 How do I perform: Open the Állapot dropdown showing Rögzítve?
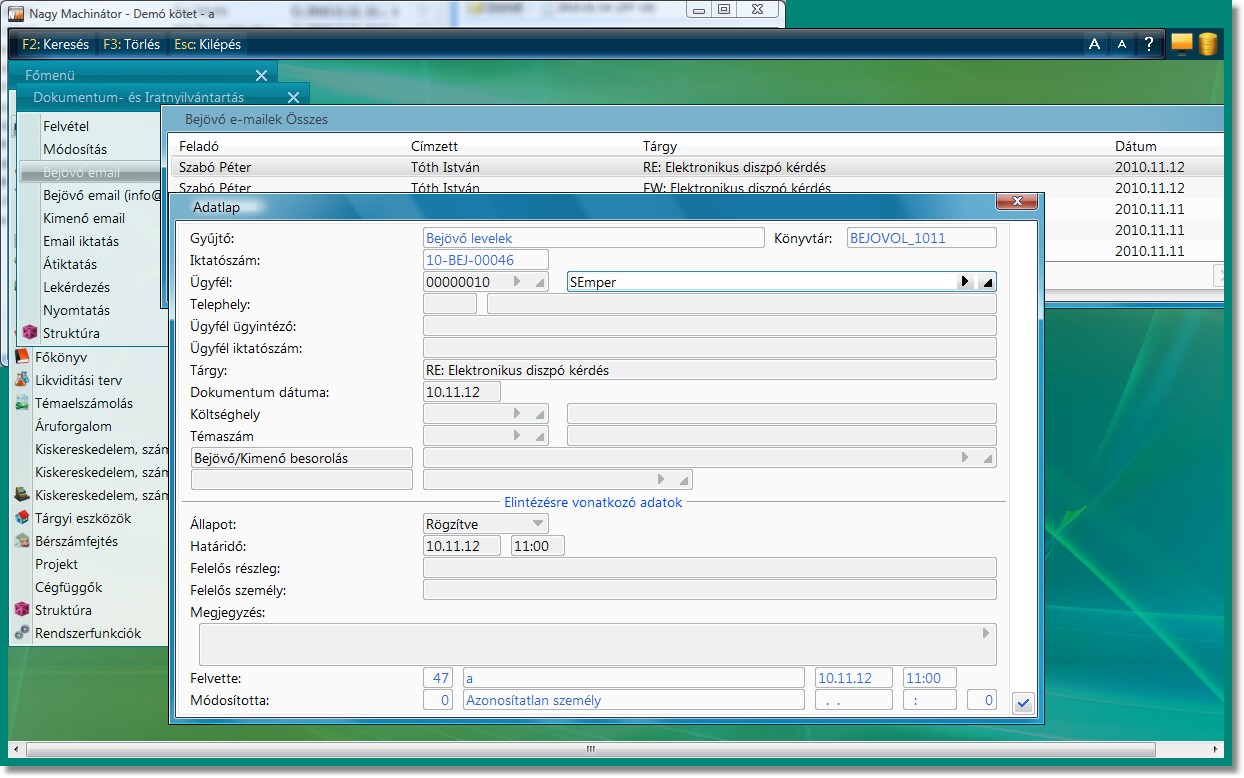[x=537, y=524]
